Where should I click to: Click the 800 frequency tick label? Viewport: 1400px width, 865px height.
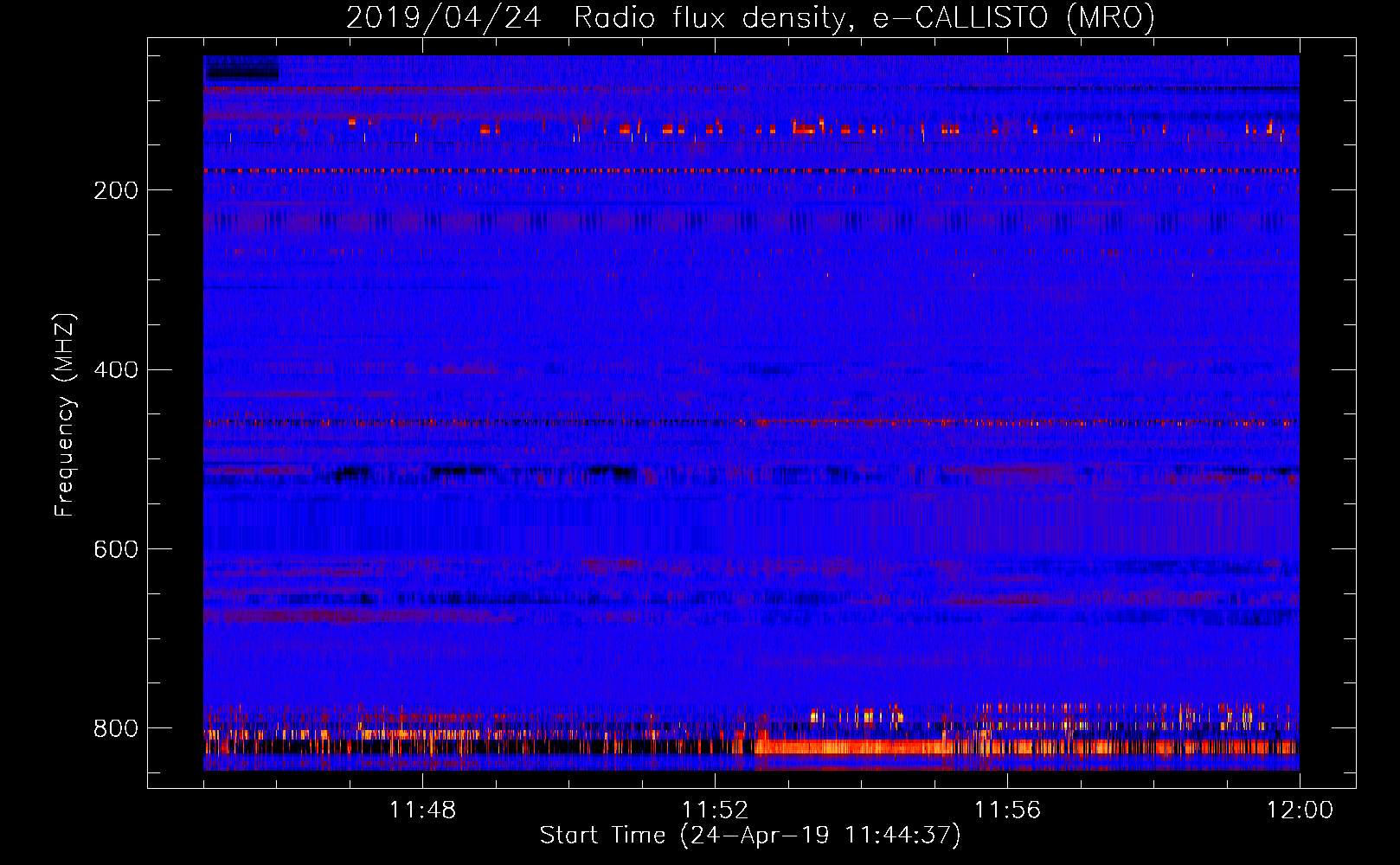[x=116, y=728]
